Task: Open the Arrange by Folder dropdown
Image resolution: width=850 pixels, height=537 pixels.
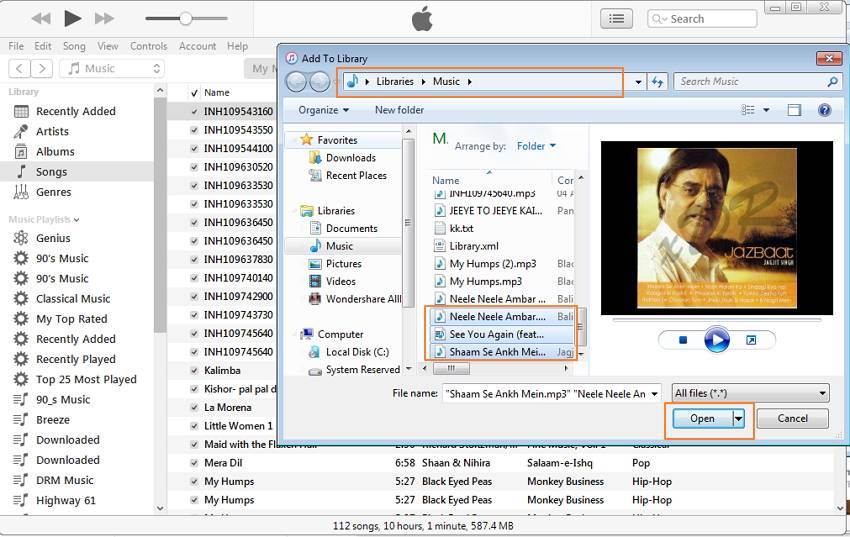Action: [x=536, y=146]
